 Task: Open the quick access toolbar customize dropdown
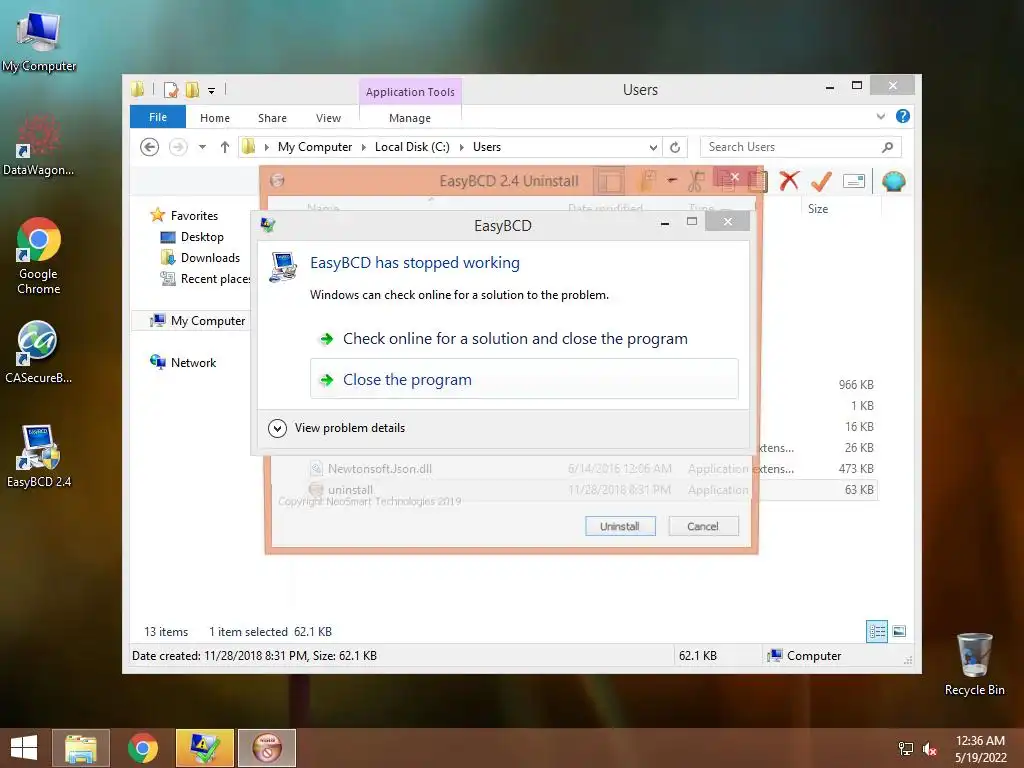(x=212, y=90)
